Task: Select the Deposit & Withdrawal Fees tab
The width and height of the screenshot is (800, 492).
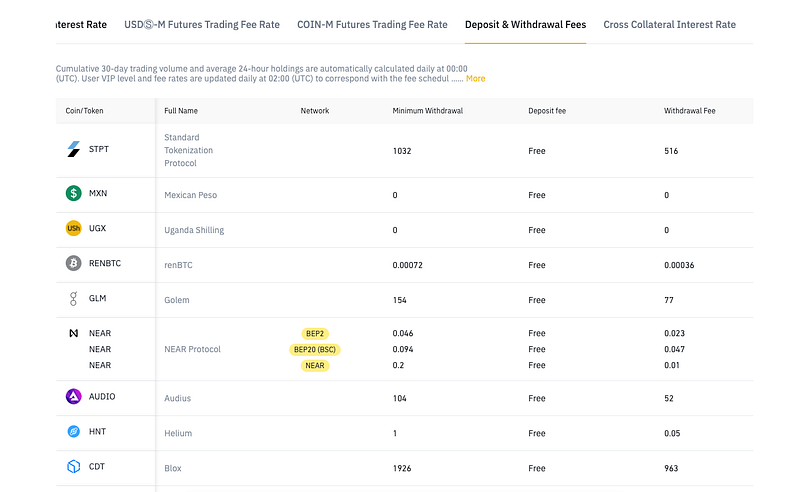Action: pos(525,24)
